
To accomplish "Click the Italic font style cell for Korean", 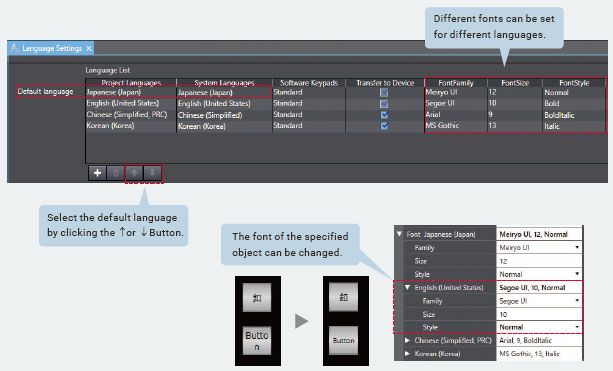I will [574, 126].
